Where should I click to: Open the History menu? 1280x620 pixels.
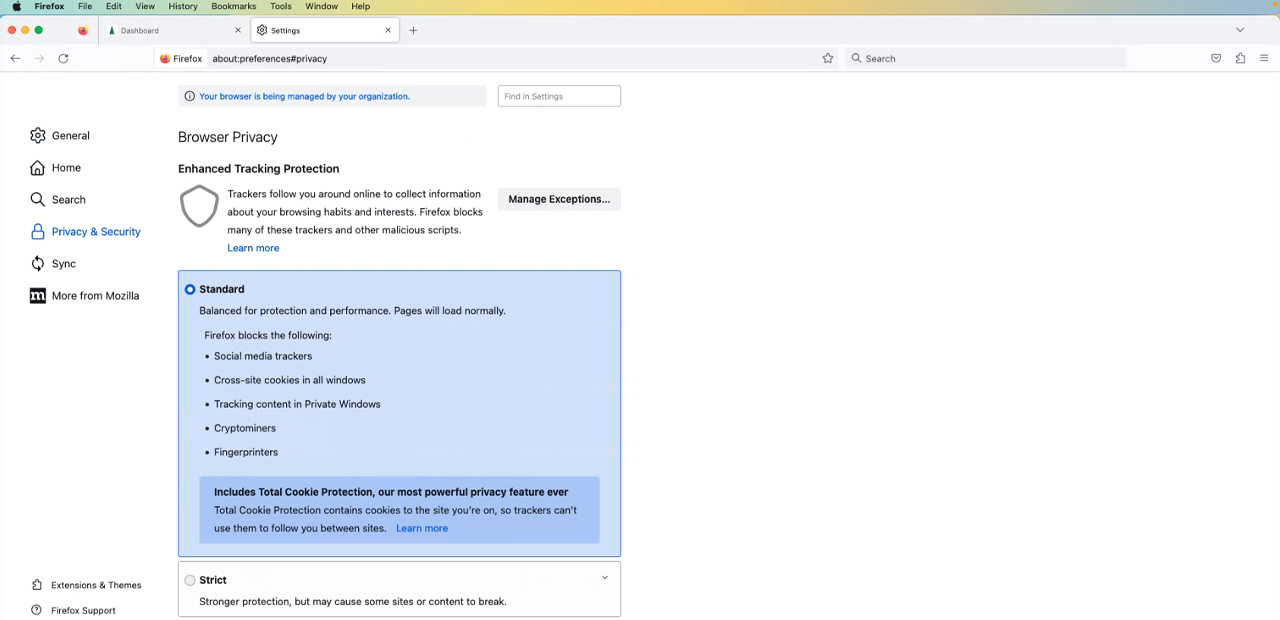coord(183,6)
